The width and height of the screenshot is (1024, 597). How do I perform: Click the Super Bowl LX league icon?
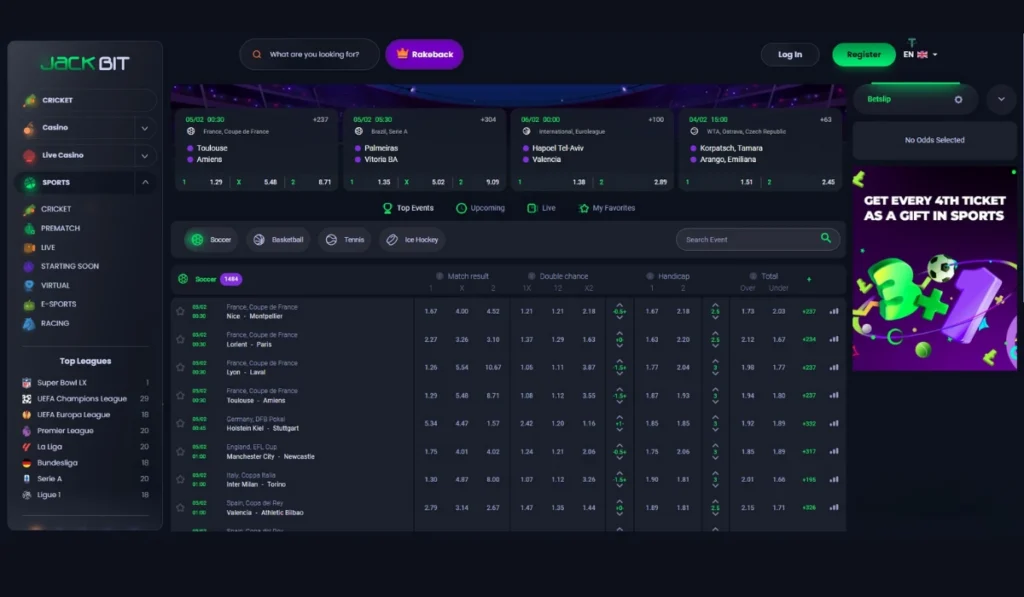pos(27,383)
